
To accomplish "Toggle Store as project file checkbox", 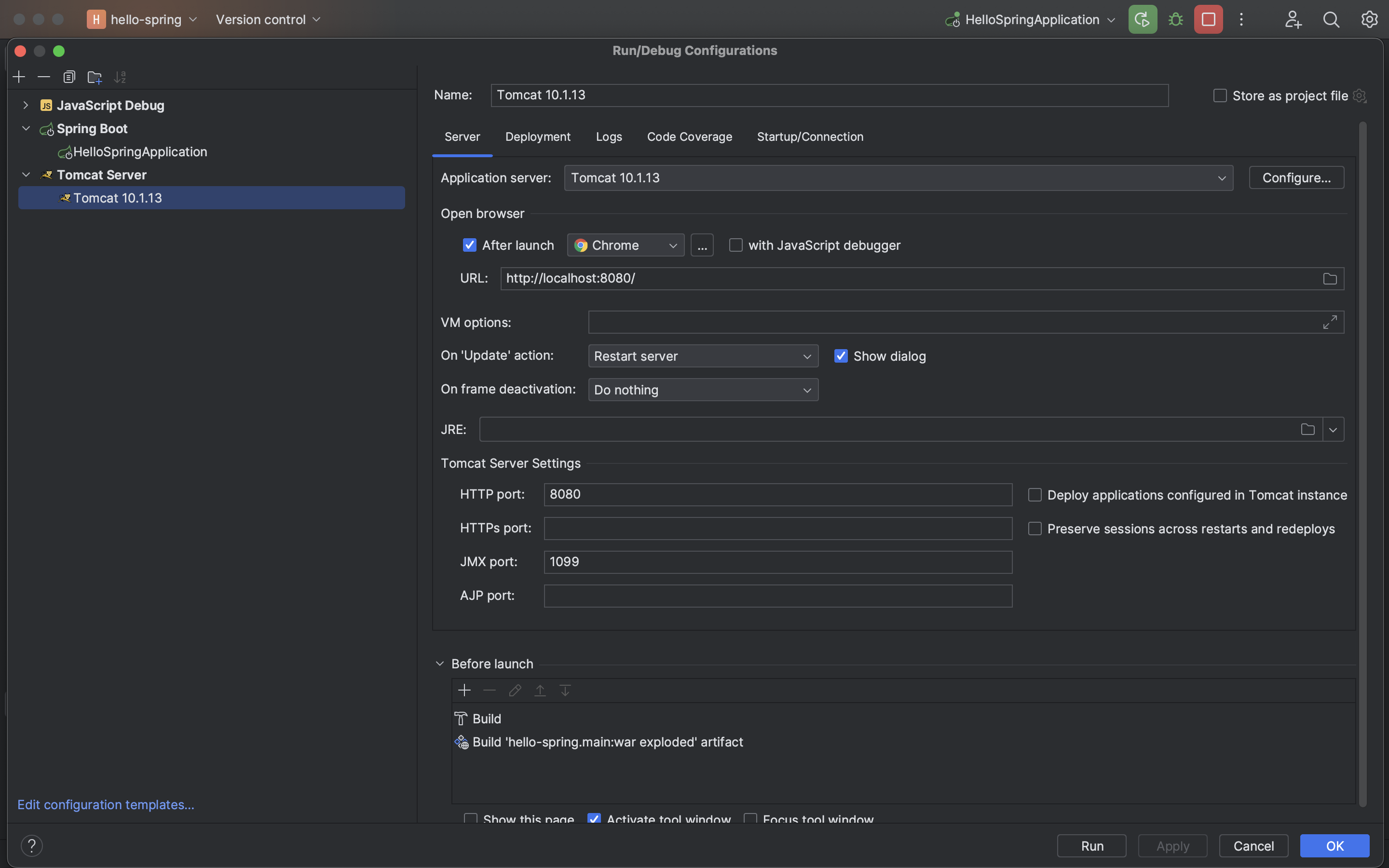I will coord(1220,95).
